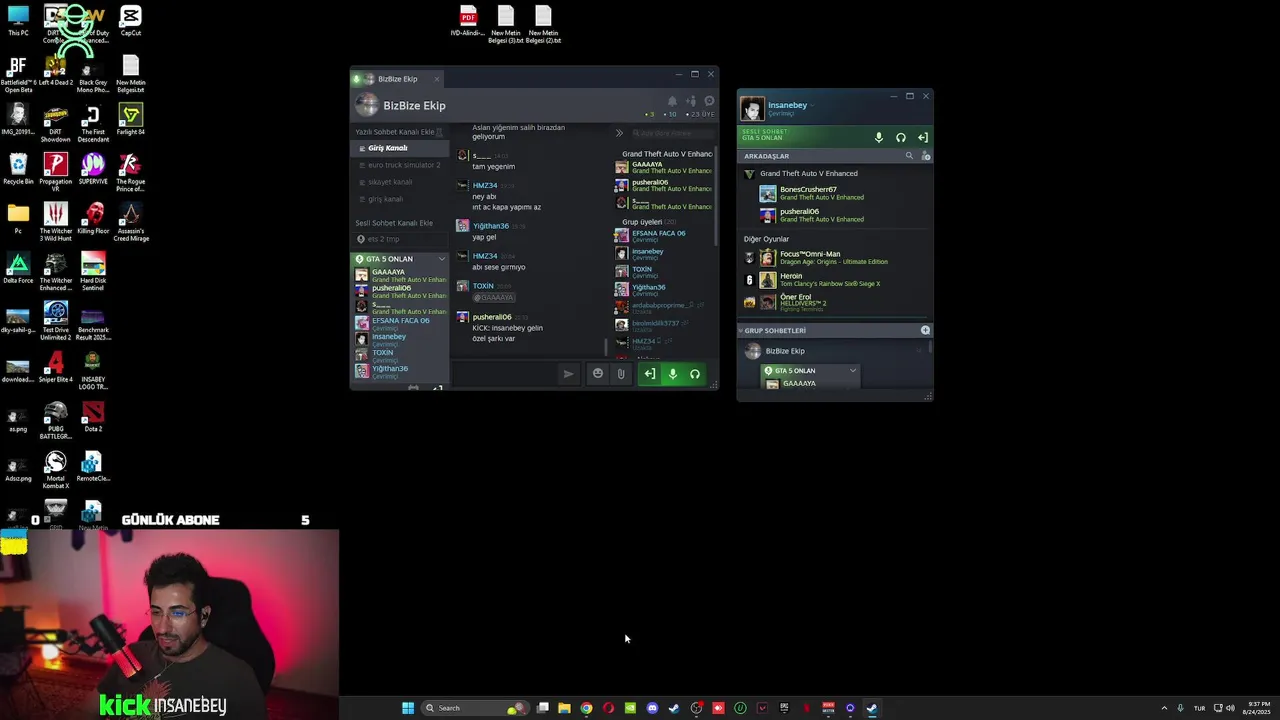This screenshot has width=1280, height=720.
Task: Send the chat message with arrow button
Action: click(568, 374)
